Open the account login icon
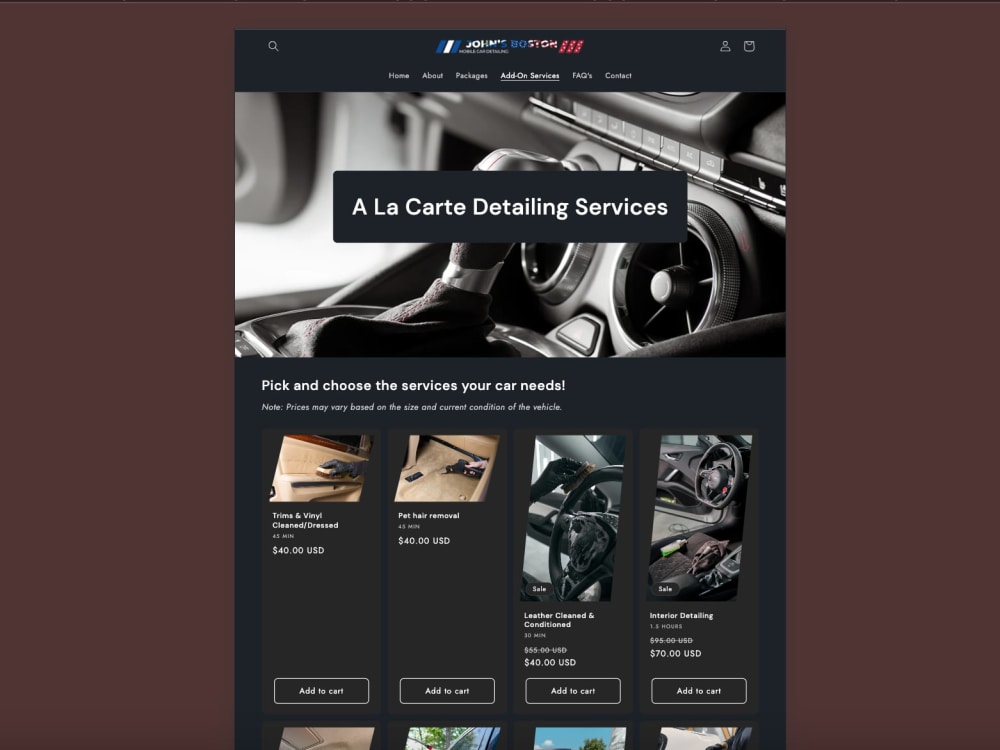Screen dimensions: 1000x750 tap(725, 46)
